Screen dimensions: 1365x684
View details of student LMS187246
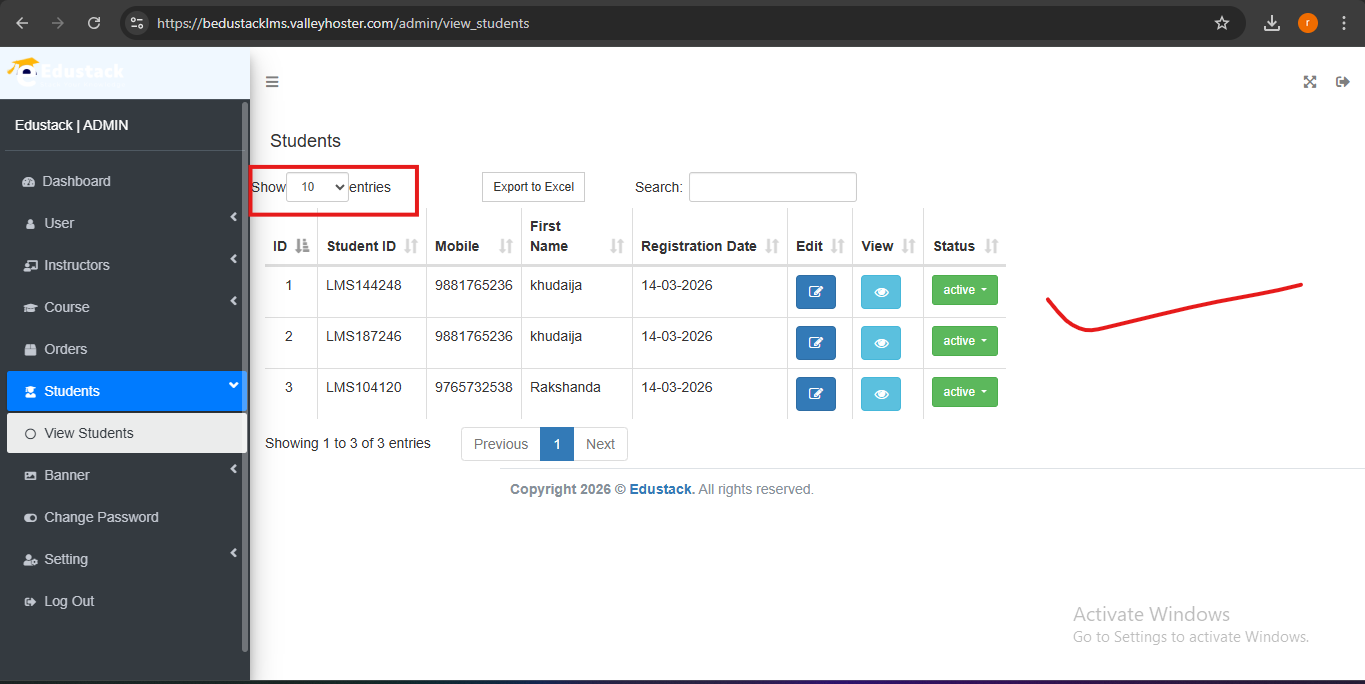pos(881,343)
